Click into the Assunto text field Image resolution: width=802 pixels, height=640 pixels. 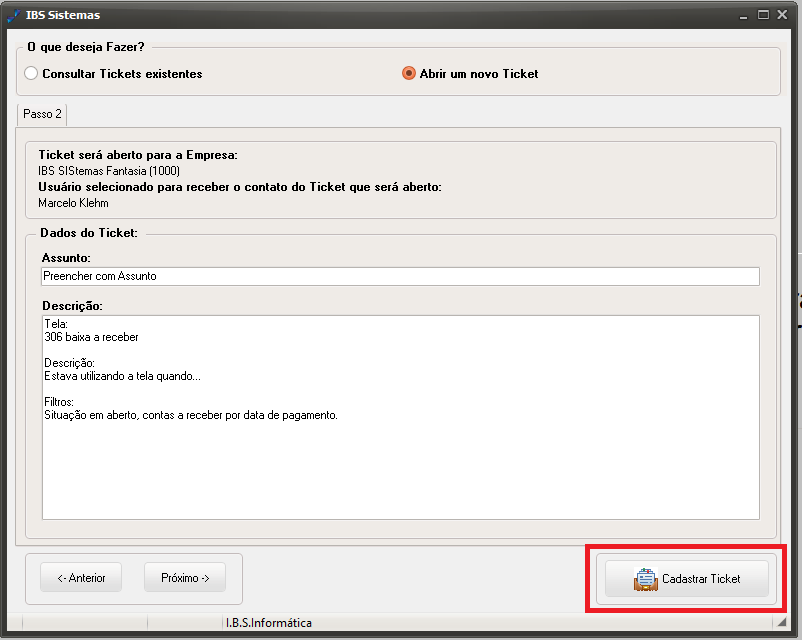coord(400,276)
